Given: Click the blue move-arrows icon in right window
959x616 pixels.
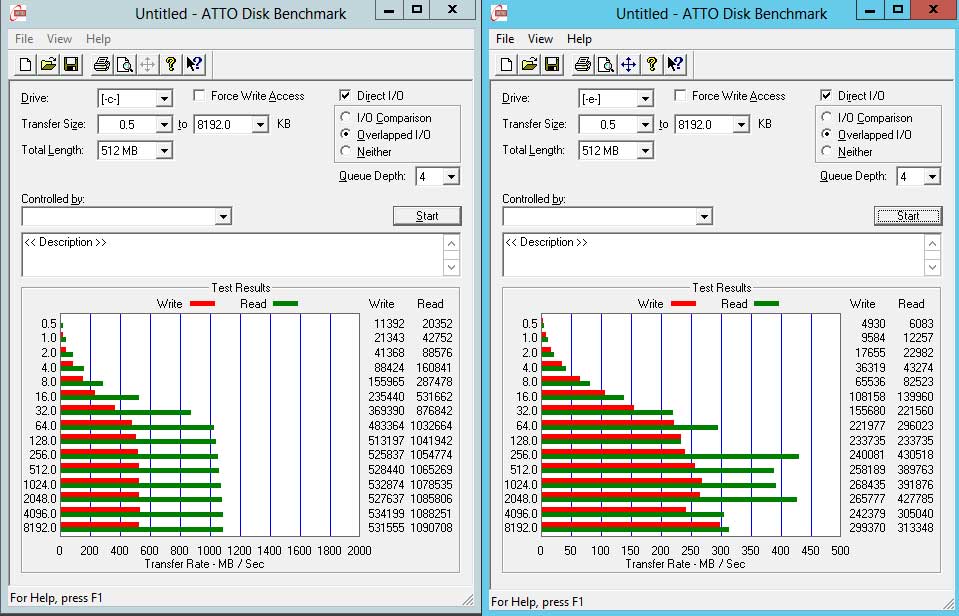Looking at the screenshot, I should point(629,64).
